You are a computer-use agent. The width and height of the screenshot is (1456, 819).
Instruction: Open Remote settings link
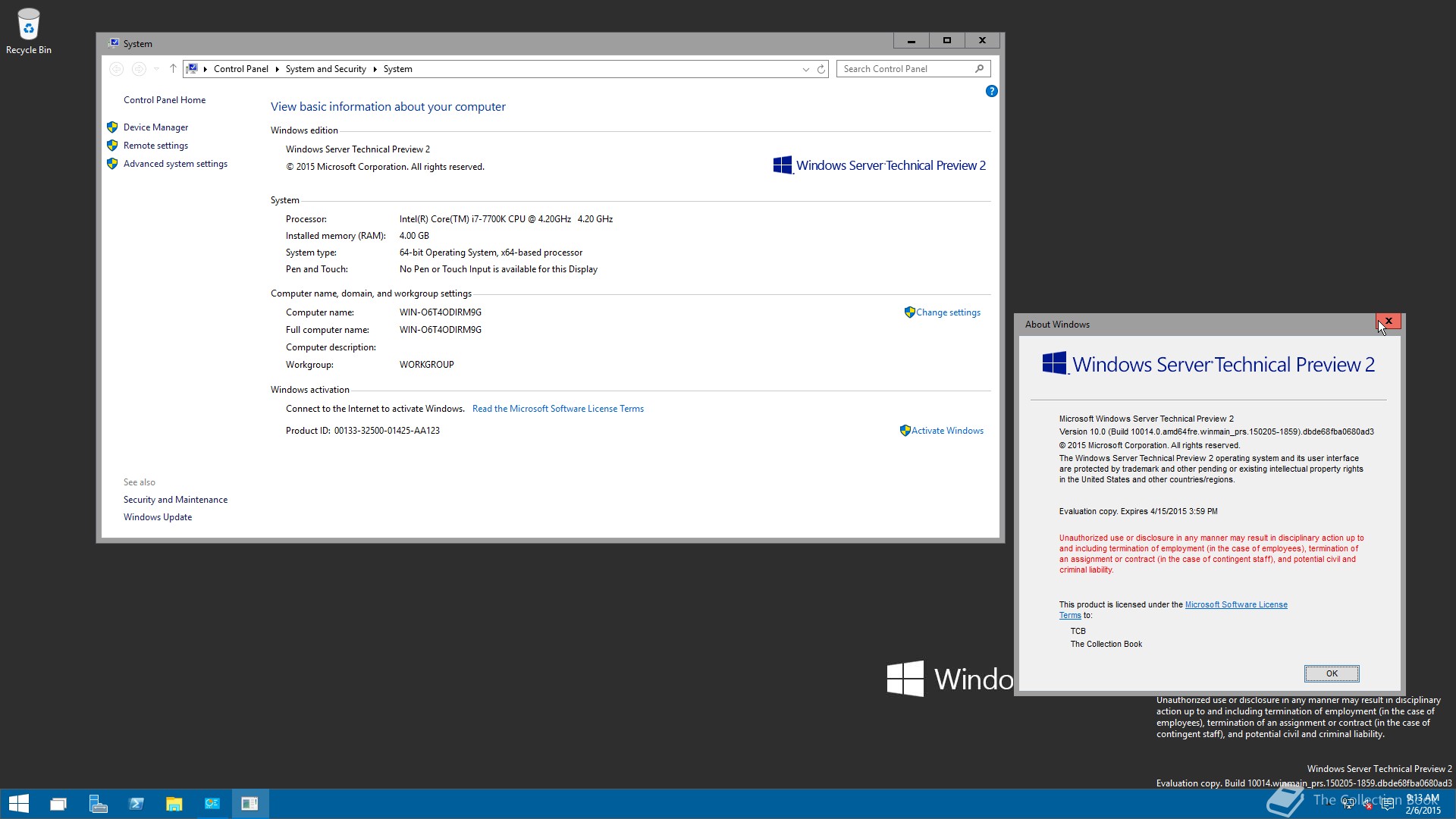pyautogui.click(x=155, y=146)
